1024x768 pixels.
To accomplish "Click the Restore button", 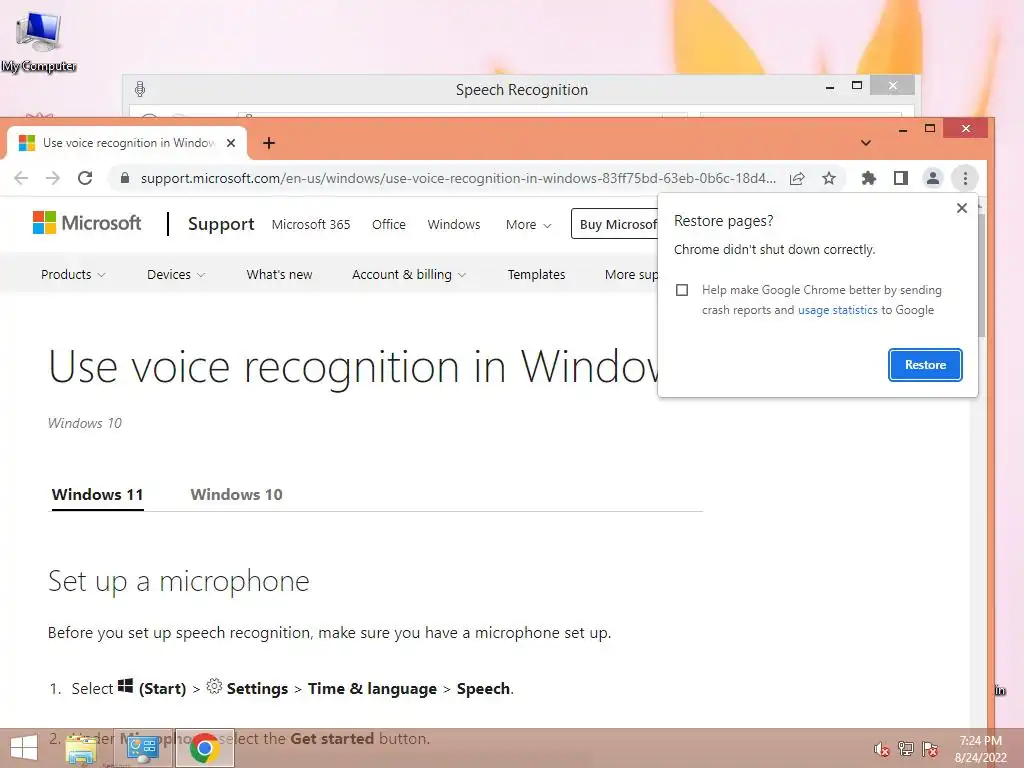I will point(925,365).
